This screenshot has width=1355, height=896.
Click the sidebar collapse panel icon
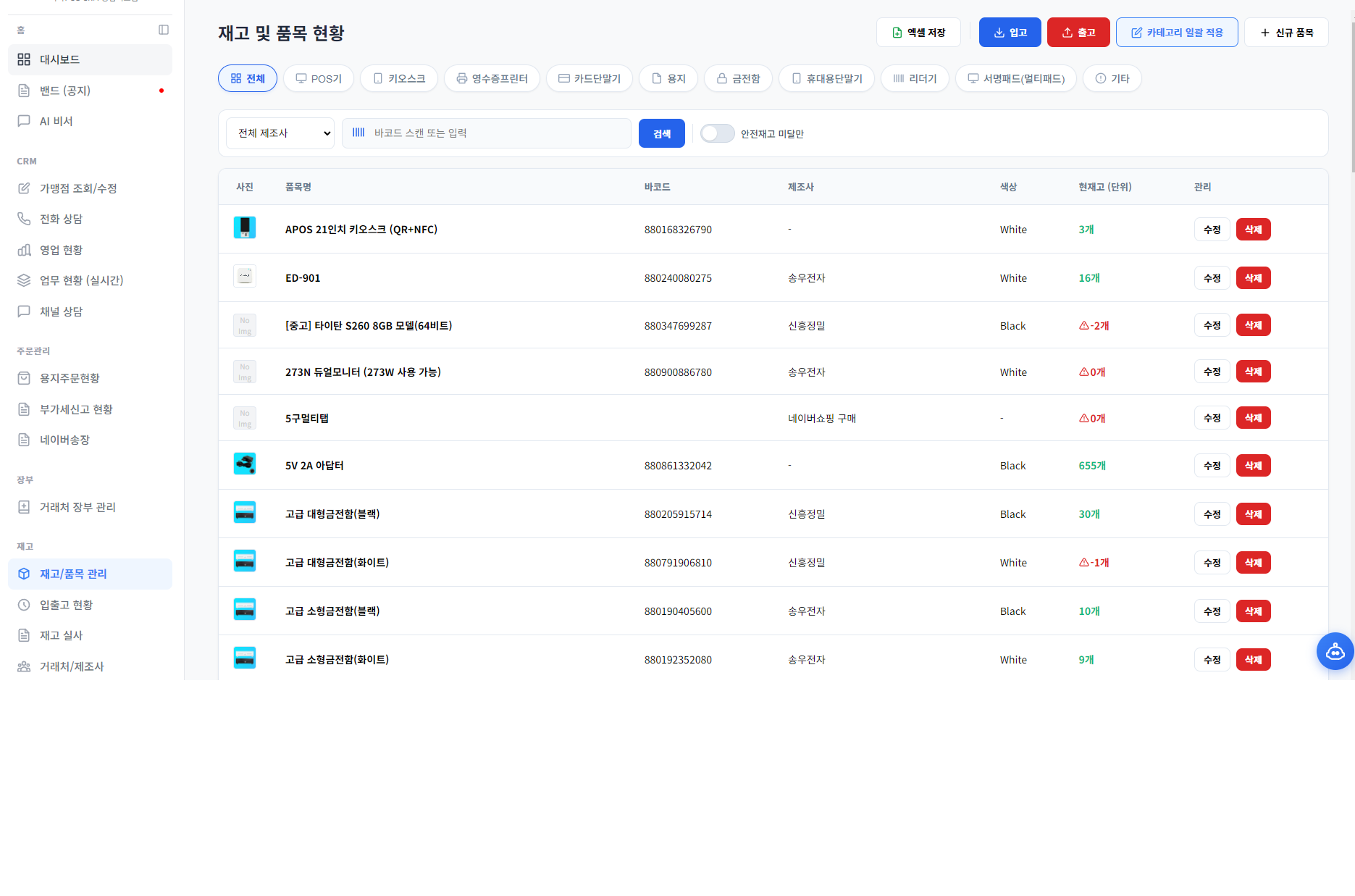pyautogui.click(x=164, y=30)
